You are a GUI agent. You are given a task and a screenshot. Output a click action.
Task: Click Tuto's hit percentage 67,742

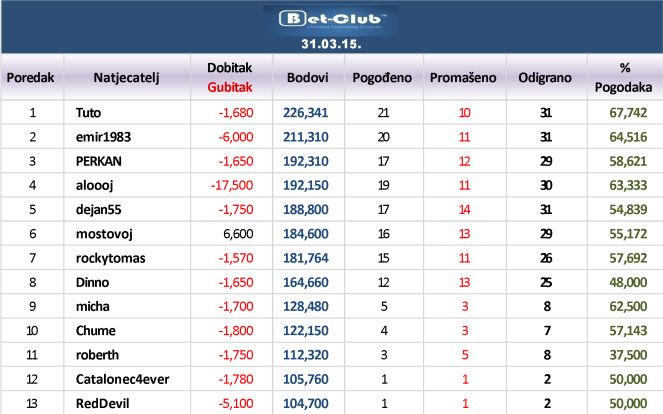(627, 113)
